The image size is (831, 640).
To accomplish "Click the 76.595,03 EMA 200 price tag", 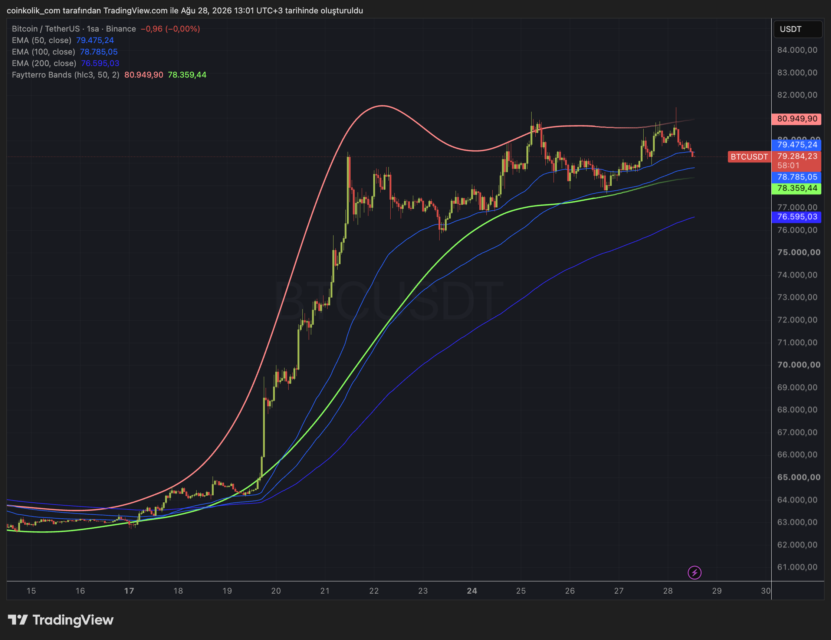I will (797, 217).
